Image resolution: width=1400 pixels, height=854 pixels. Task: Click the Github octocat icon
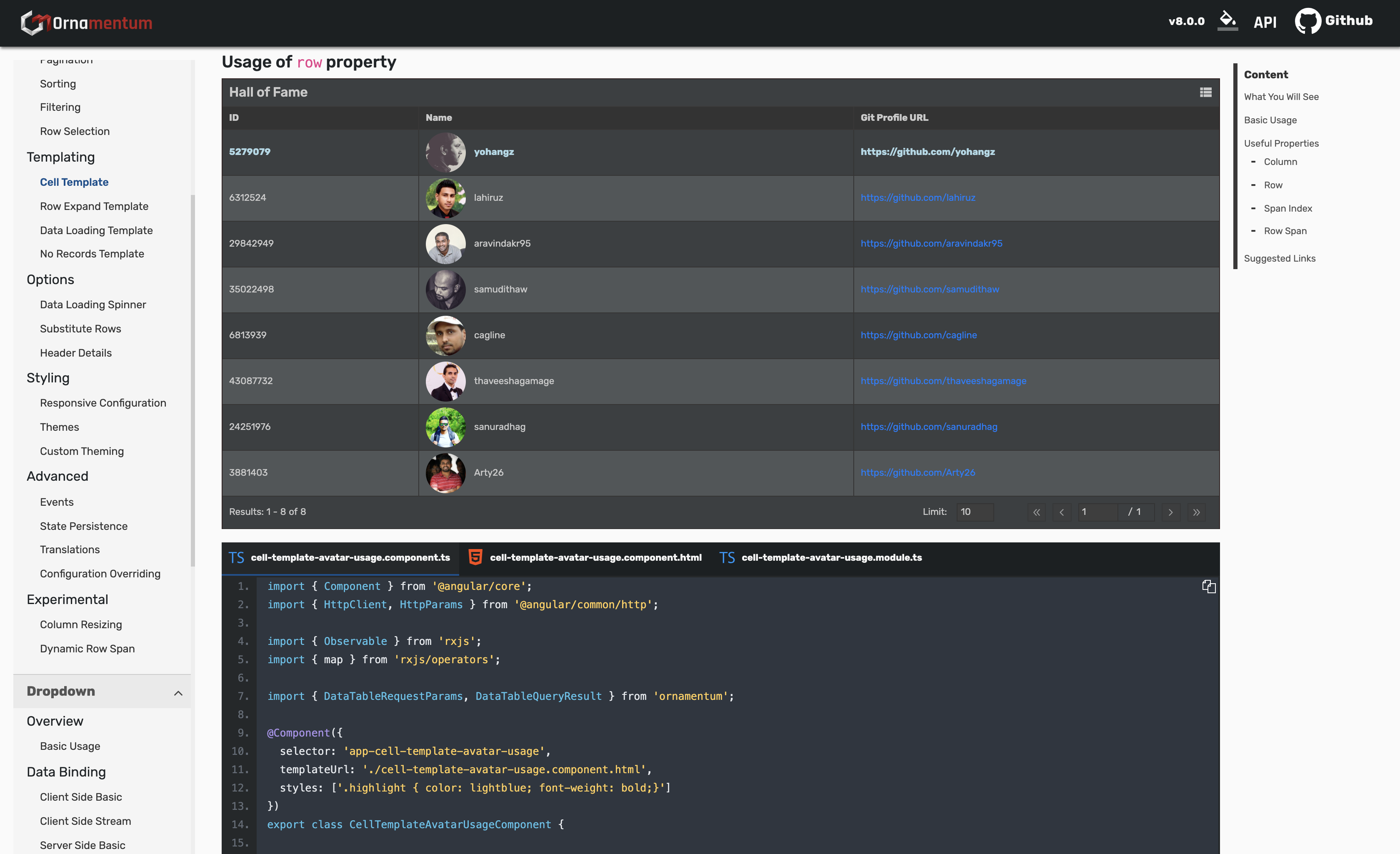[1307, 21]
